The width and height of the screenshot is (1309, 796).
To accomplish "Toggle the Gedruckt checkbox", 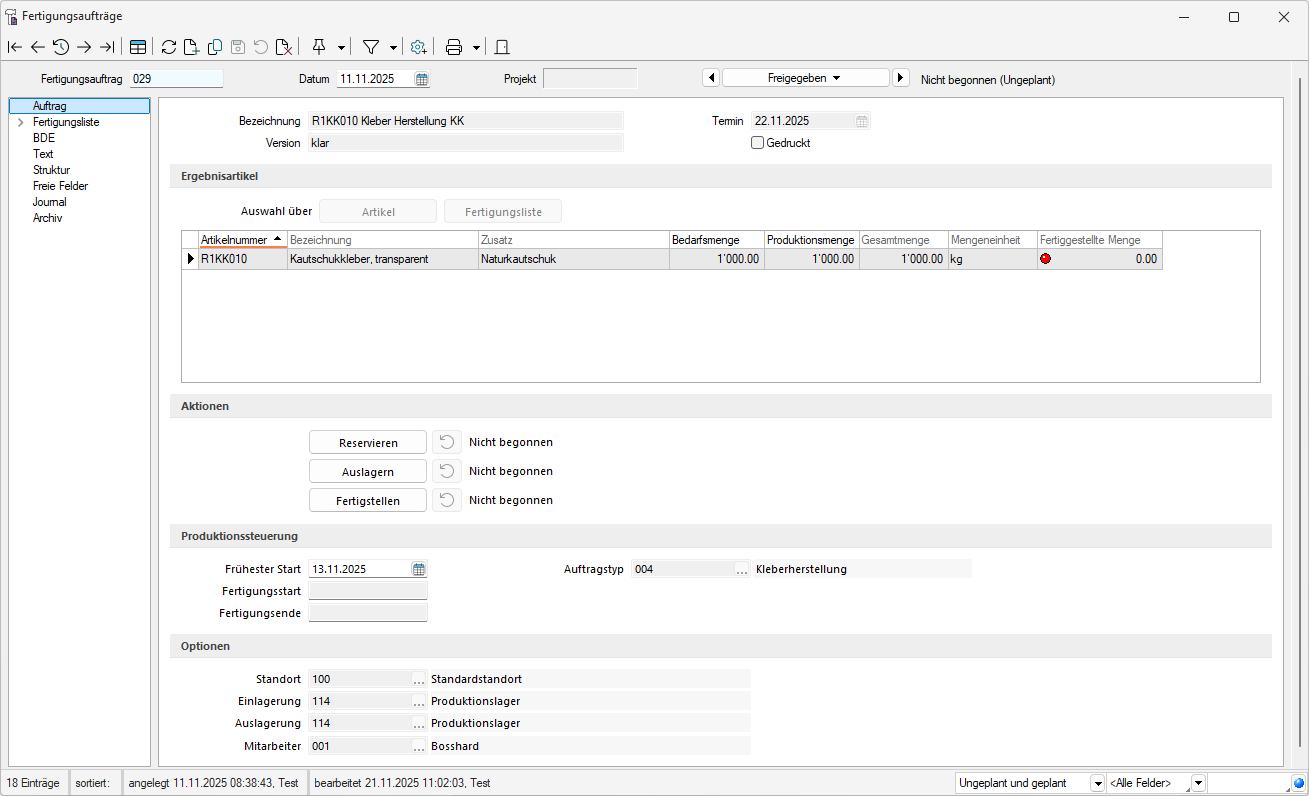I will coord(757,143).
